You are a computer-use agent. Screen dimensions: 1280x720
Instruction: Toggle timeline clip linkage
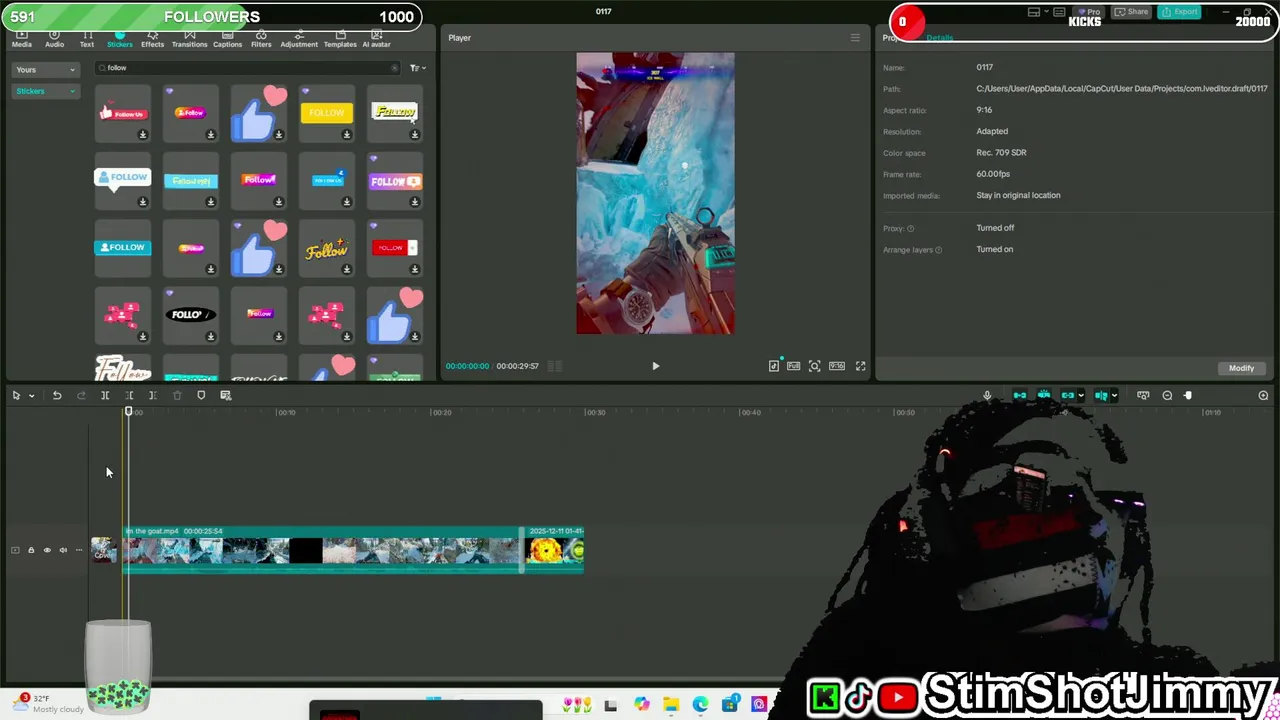point(1067,396)
